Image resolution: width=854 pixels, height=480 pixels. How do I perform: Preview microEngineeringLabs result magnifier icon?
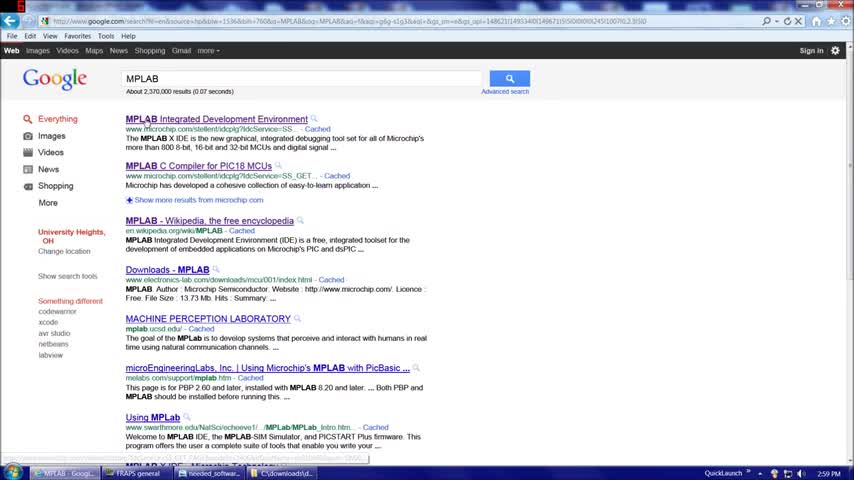(x=416, y=368)
